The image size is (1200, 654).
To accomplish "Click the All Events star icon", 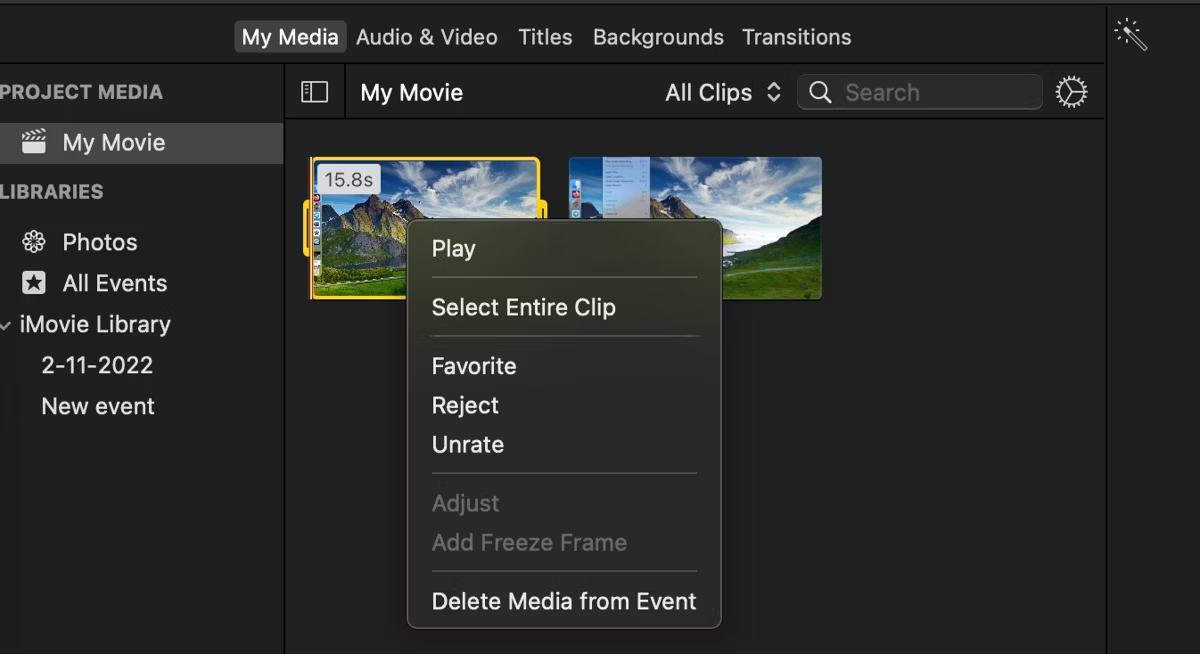I will [x=34, y=283].
